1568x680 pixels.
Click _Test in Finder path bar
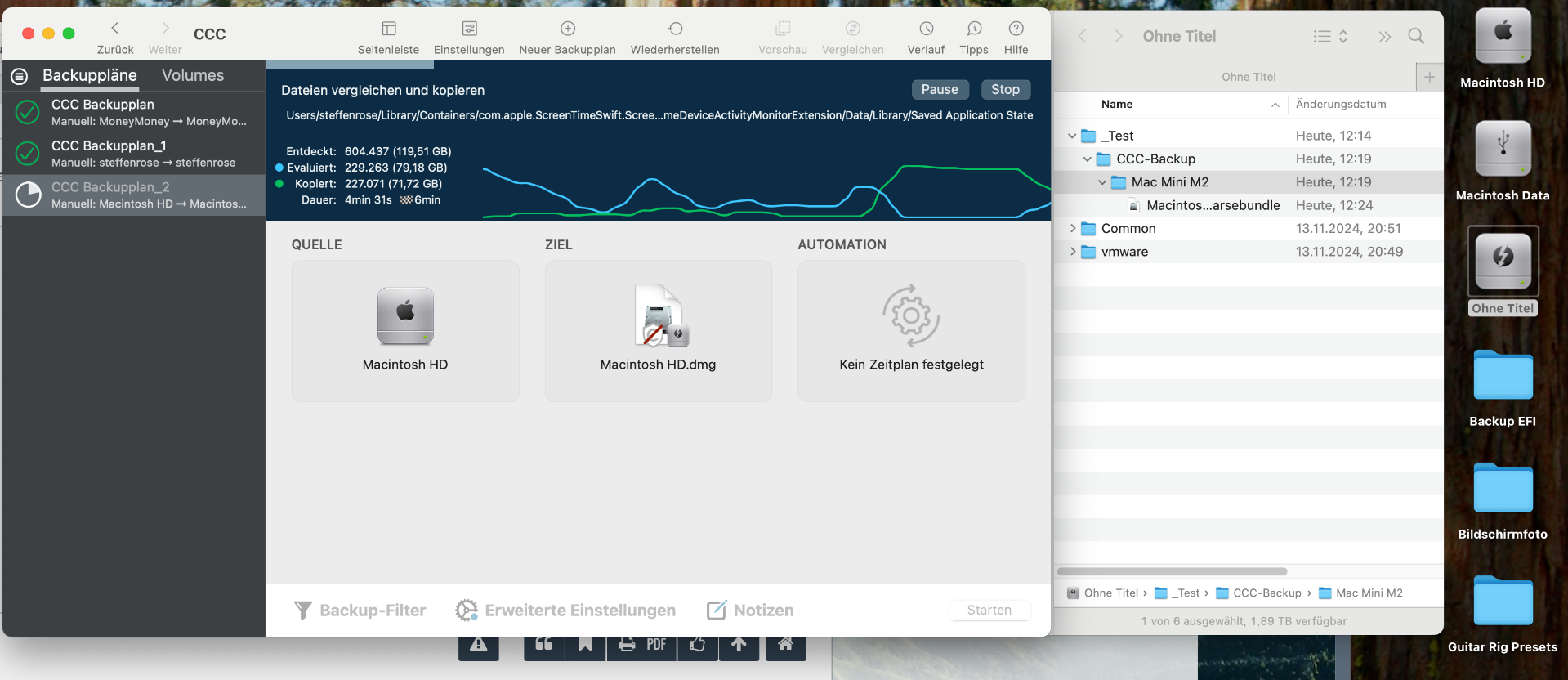[1177, 593]
